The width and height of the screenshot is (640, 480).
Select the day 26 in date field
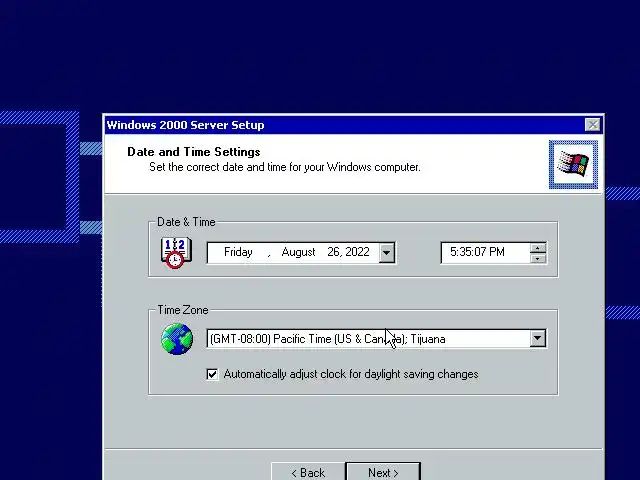333,252
